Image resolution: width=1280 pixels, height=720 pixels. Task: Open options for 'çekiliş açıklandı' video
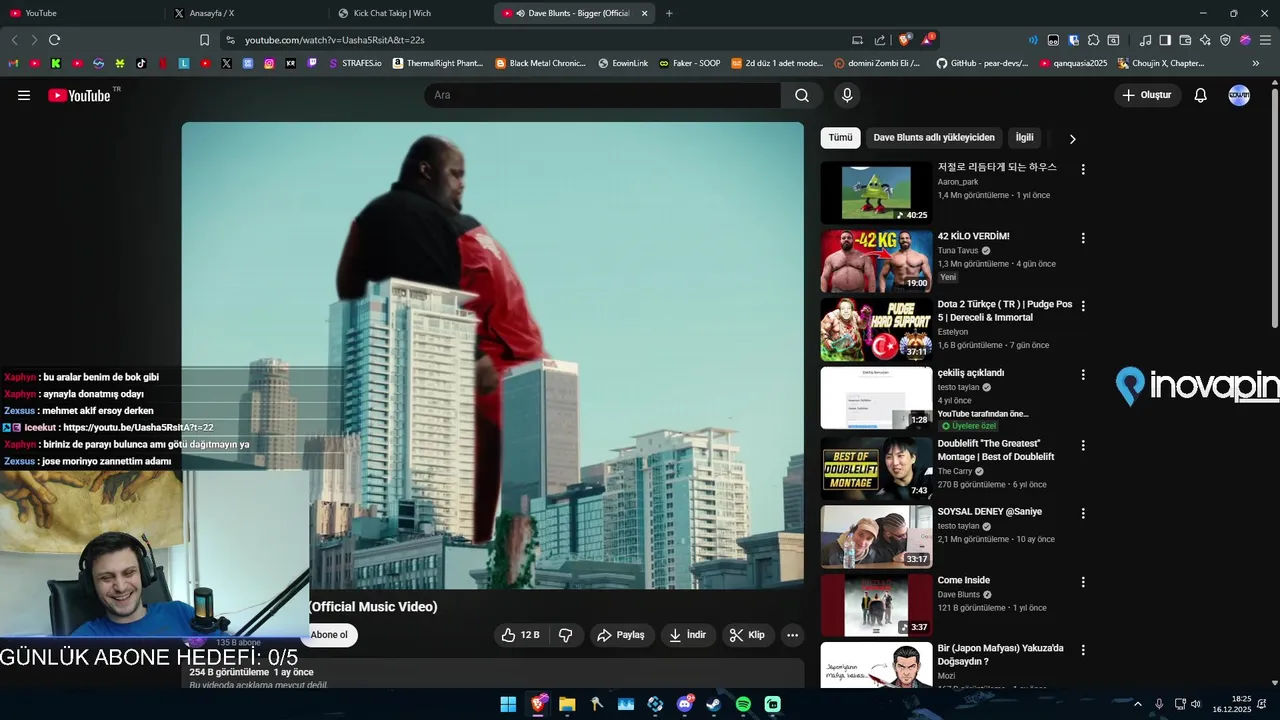click(1082, 375)
